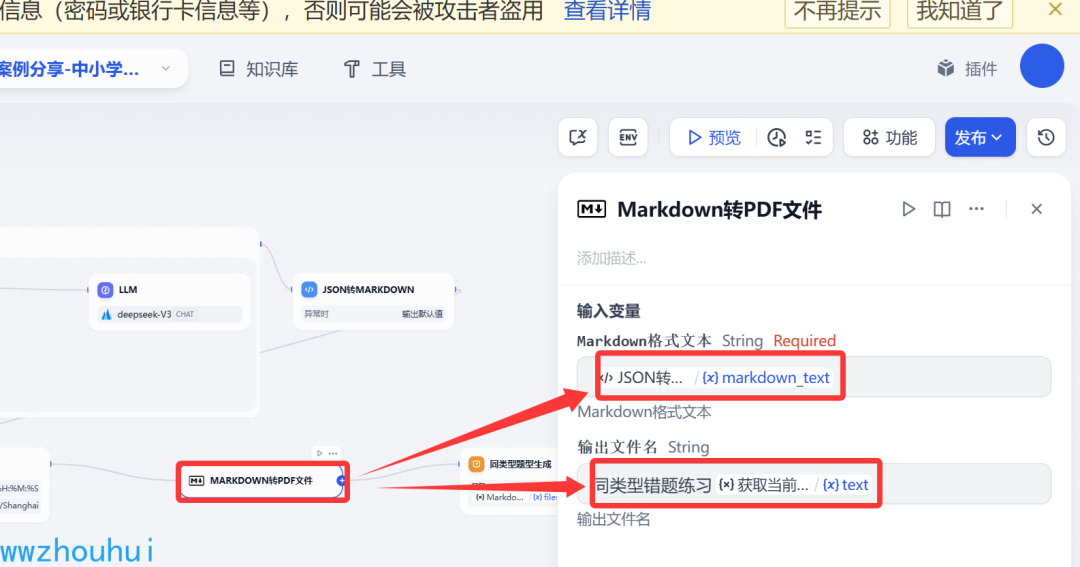Open the 工具 menu item
1080x567 pixels.
pyautogui.click(x=375, y=69)
